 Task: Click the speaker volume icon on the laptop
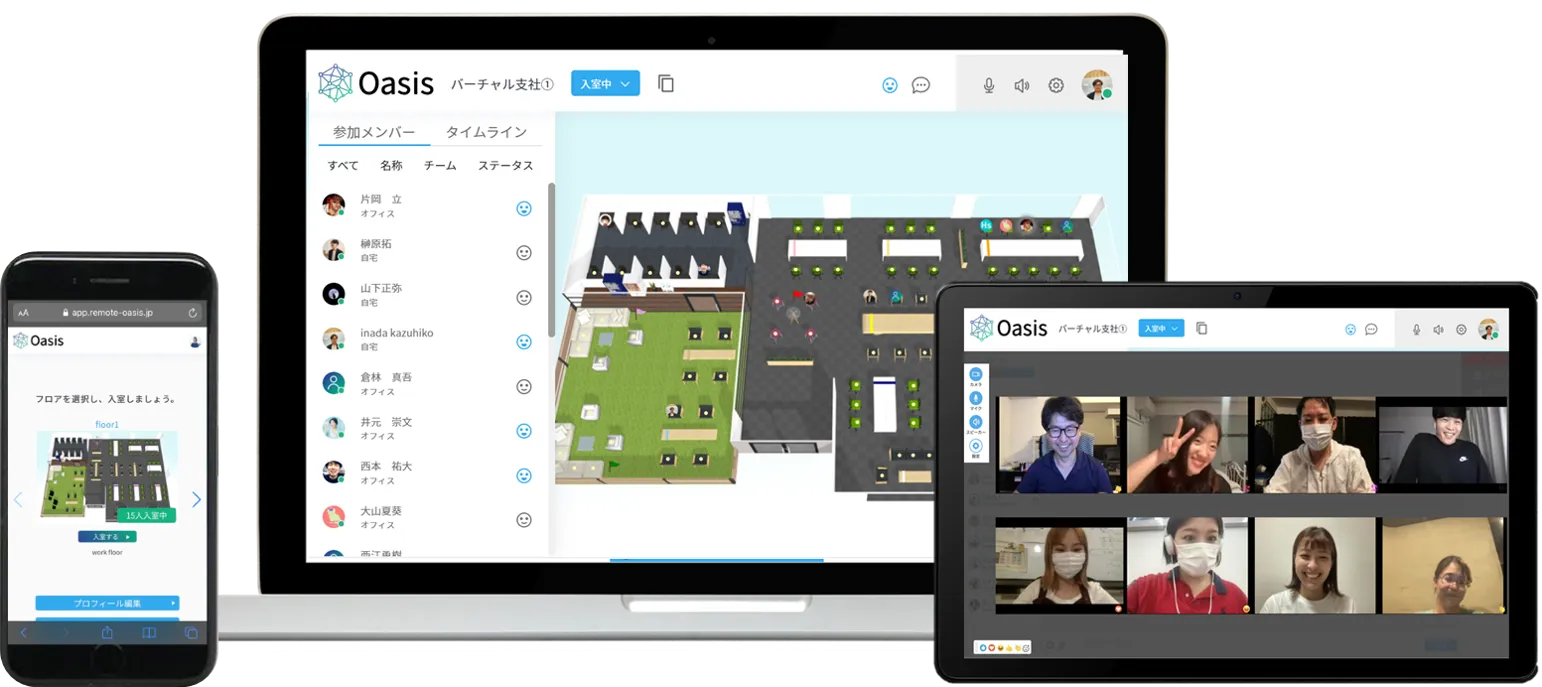(x=1021, y=86)
